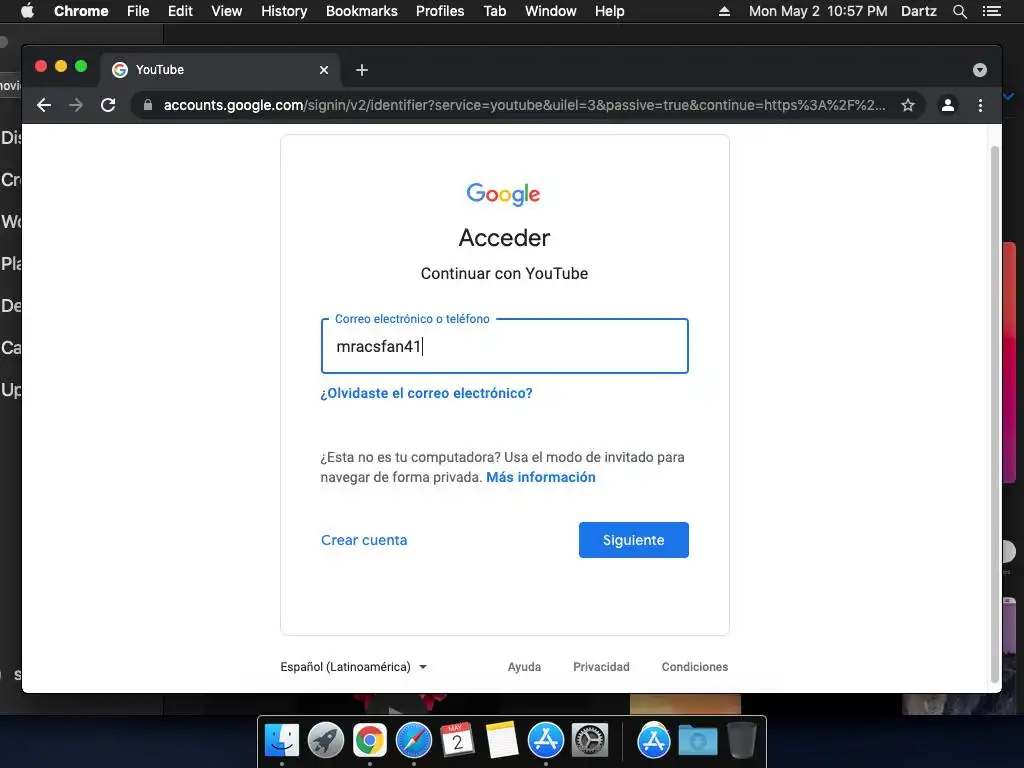Open the Bookmarks menu
1024x768 pixels.
pyautogui.click(x=362, y=11)
